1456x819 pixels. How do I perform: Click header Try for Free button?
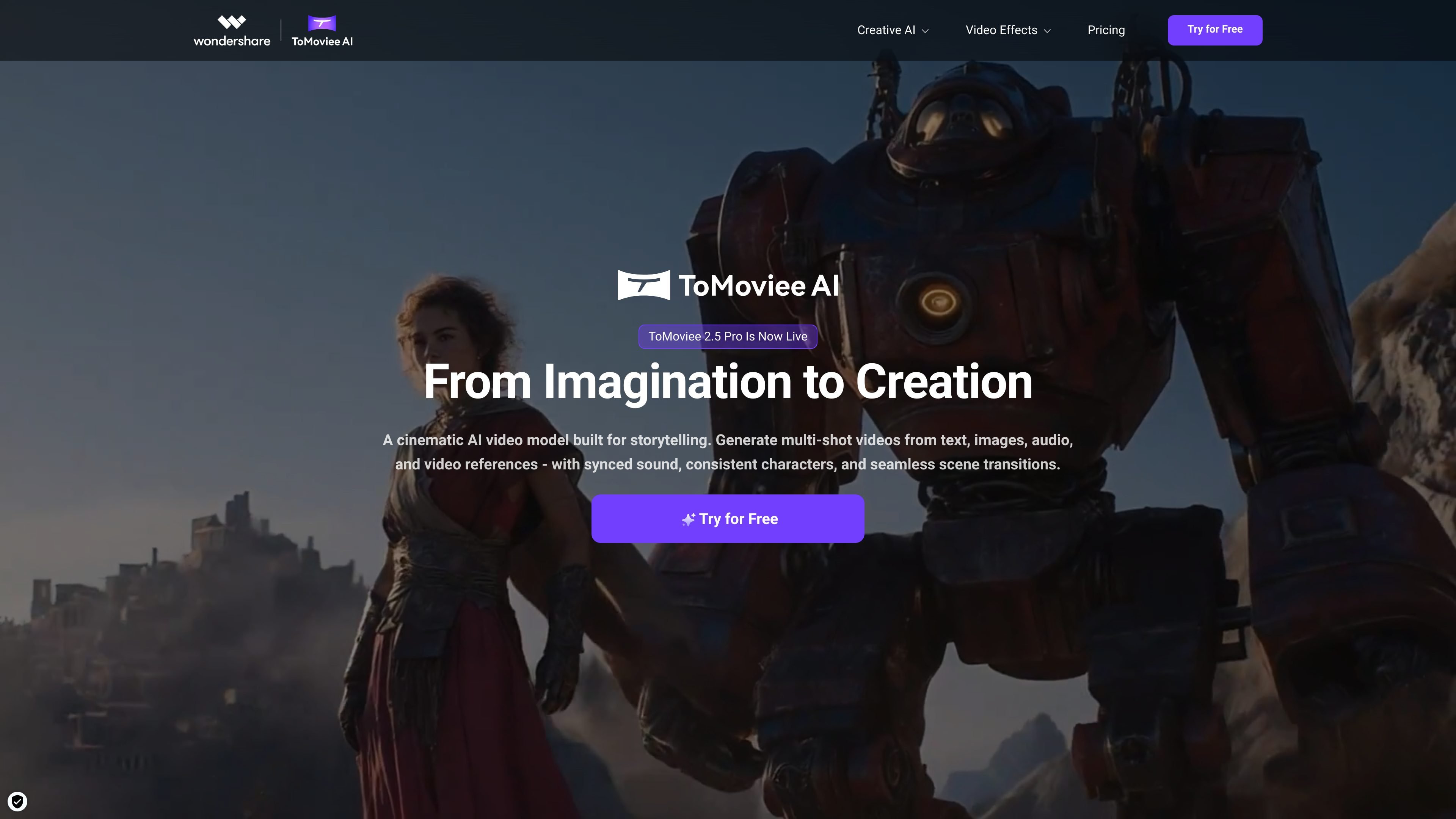1214,30
